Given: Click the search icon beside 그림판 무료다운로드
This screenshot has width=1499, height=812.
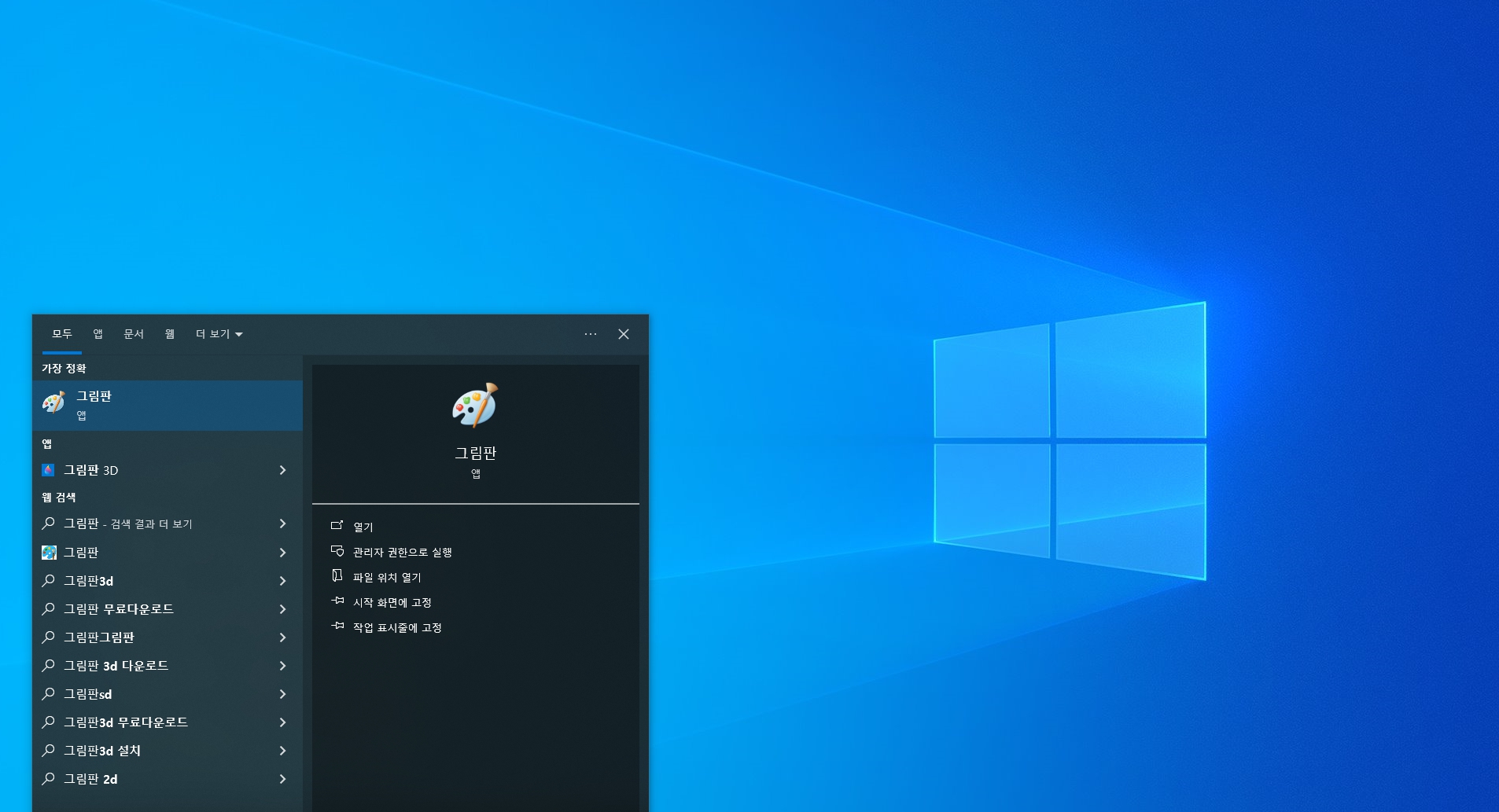Looking at the screenshot, I should (49, 609).
